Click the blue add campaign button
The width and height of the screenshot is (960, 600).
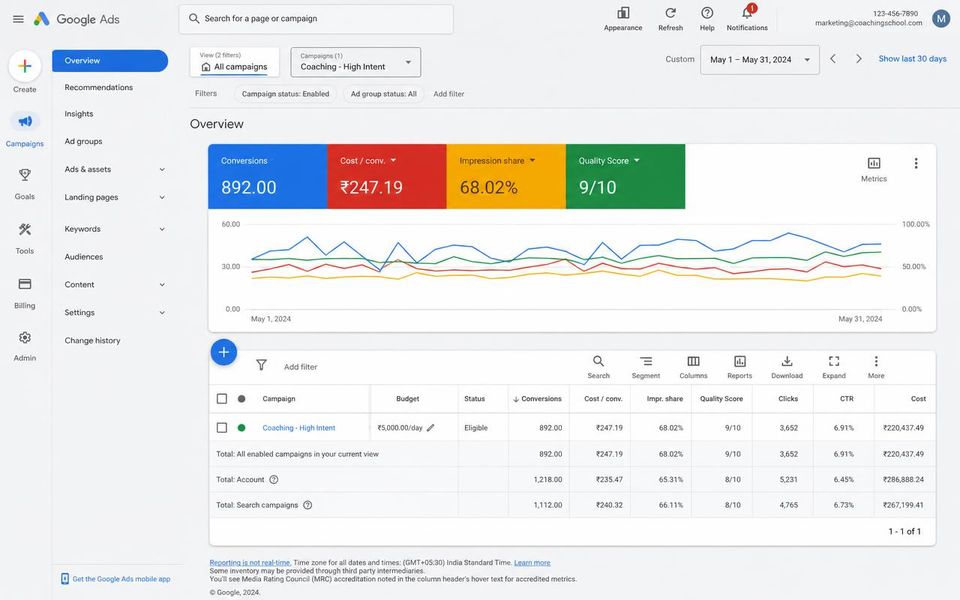point(224,352)
